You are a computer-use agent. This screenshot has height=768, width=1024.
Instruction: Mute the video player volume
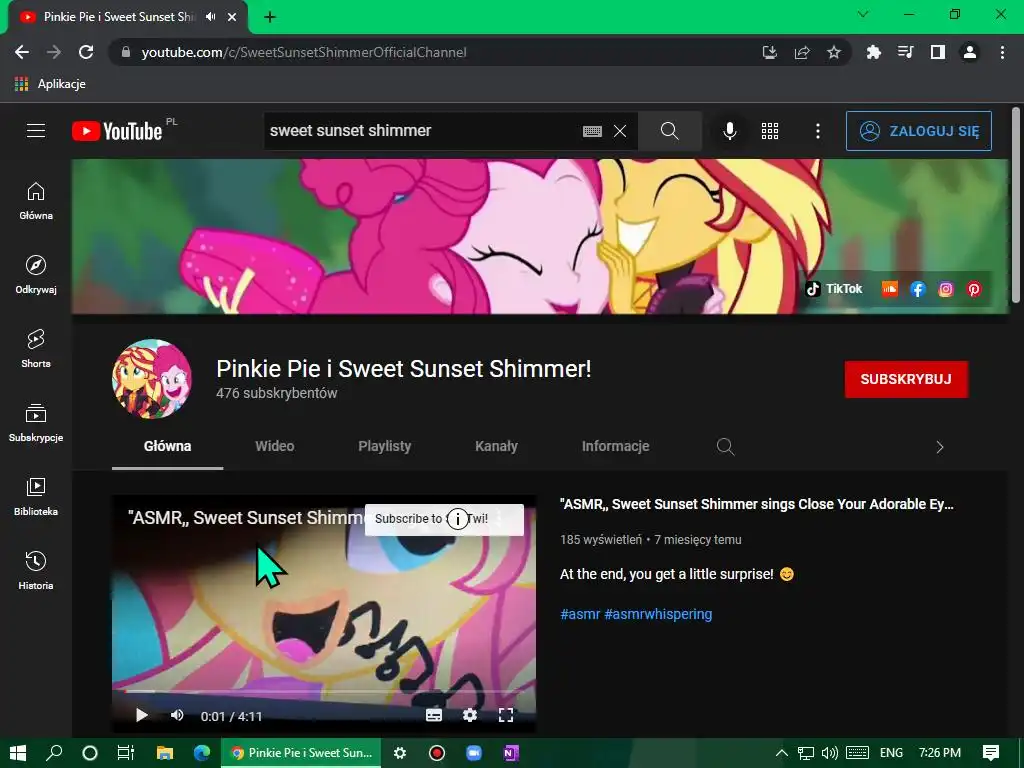[177, 716]
